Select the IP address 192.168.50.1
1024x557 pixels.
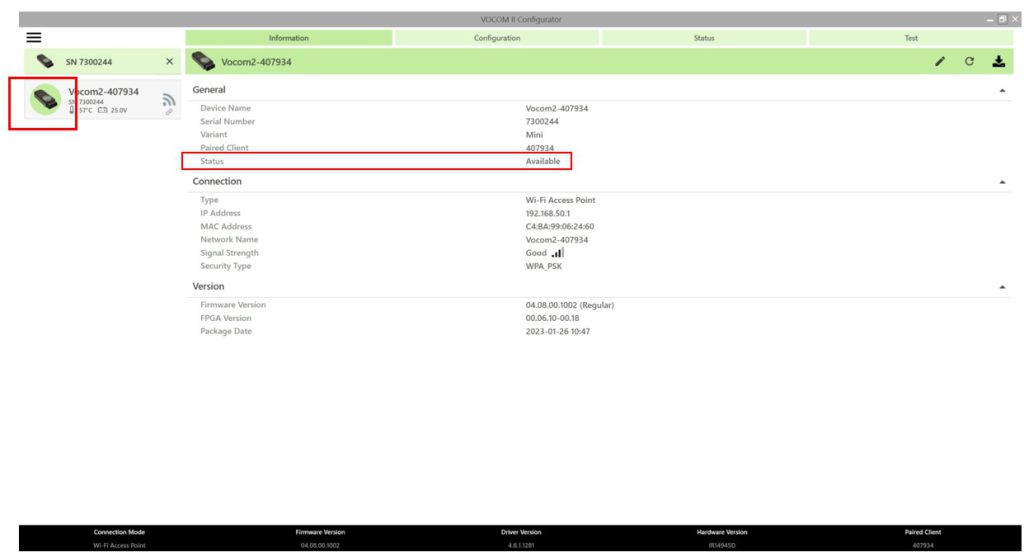tap(548, 214)
